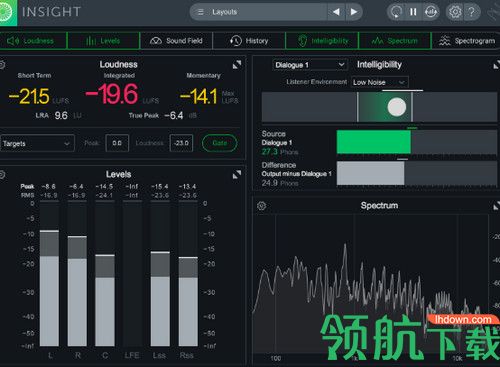Screen dimensions: 500x367
Task: Click the gray Difference level bar
Action: pyautogui.click(x=370, y=173)
